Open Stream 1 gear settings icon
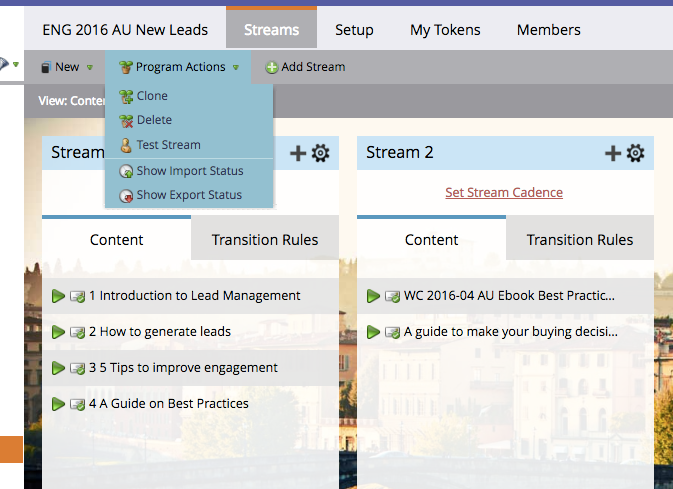The height and width of the screenshot is (489, 673). click(320, 153)
